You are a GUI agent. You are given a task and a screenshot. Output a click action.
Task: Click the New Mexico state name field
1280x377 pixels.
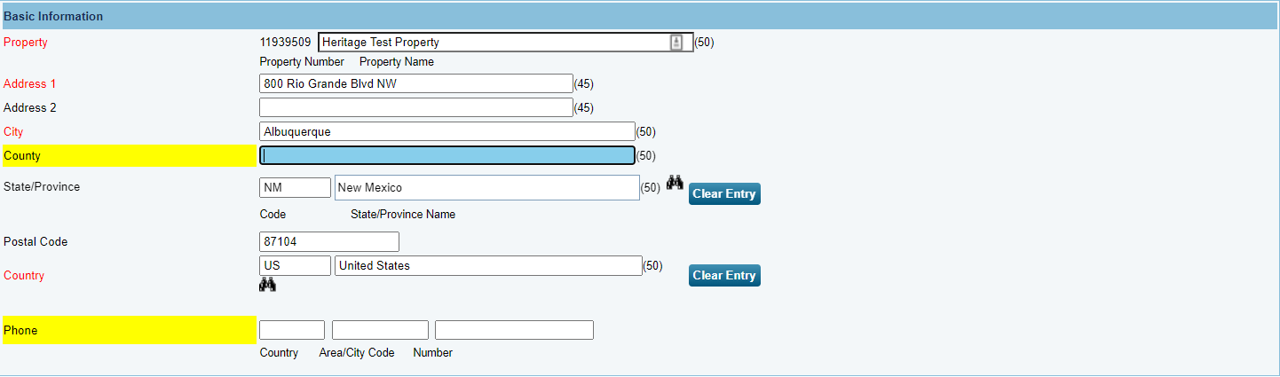[487, 187]
